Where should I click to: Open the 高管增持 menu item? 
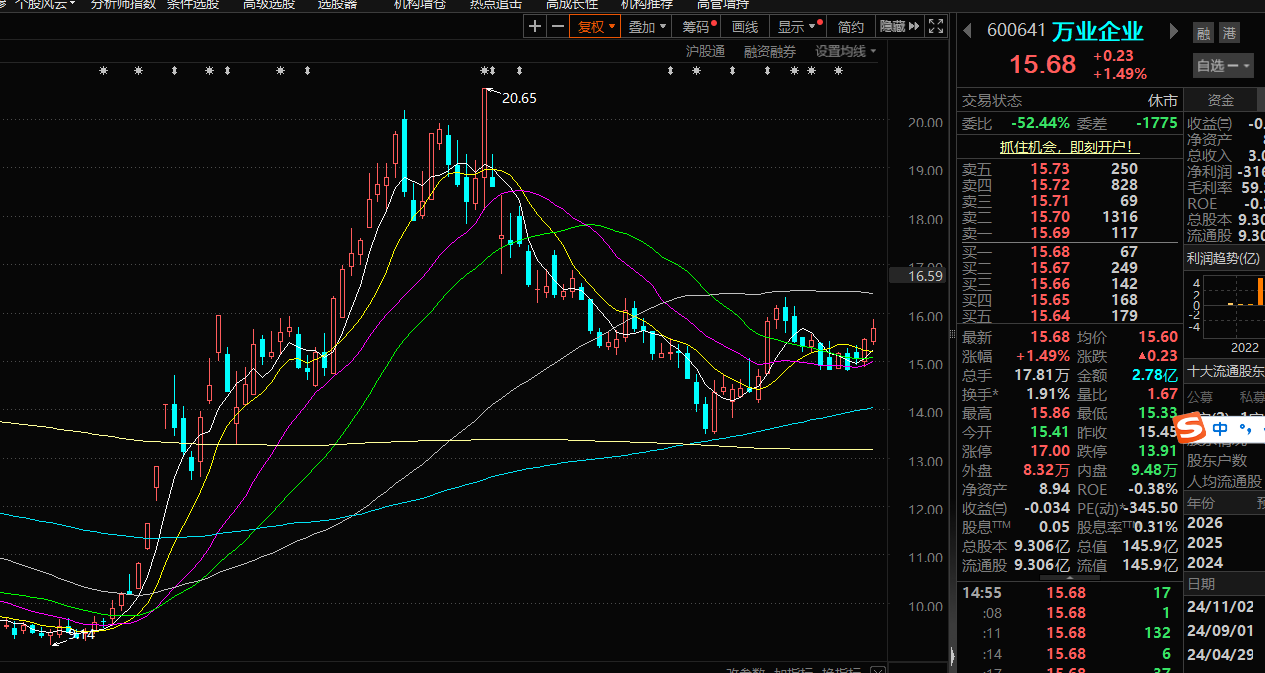tap(723, 4)
